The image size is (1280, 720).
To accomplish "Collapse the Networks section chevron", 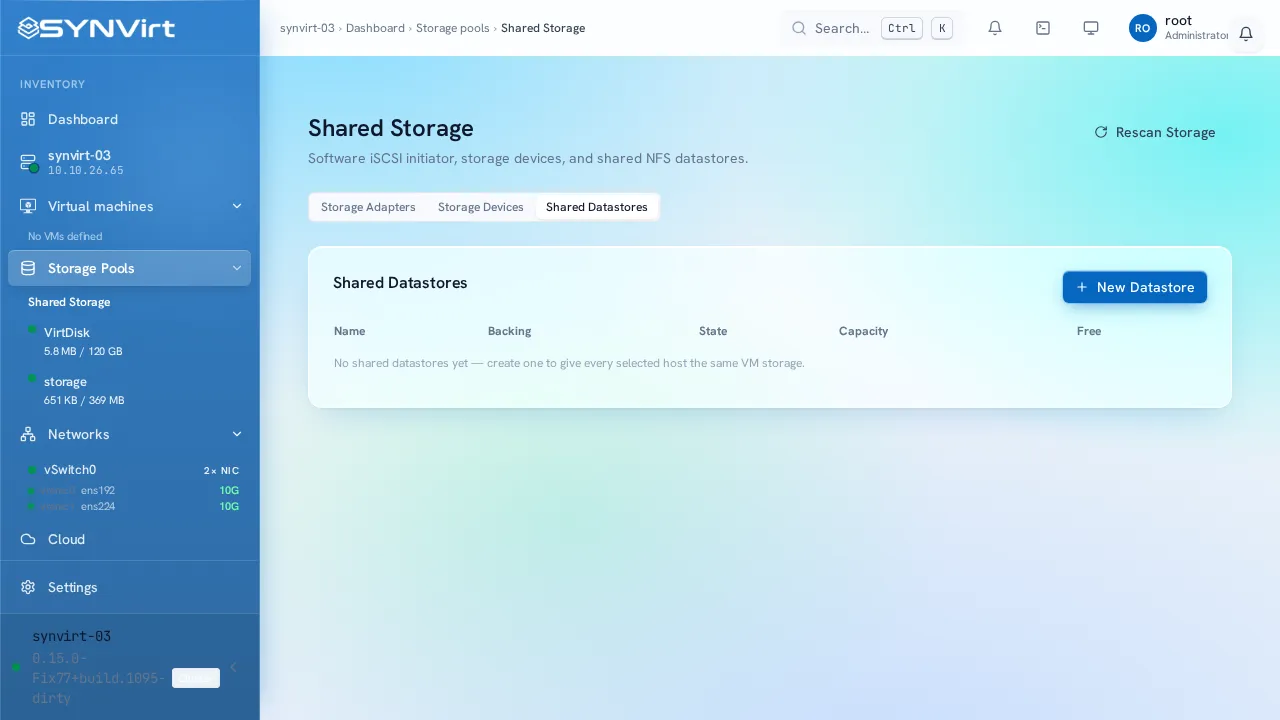I will tap(237, 434).
